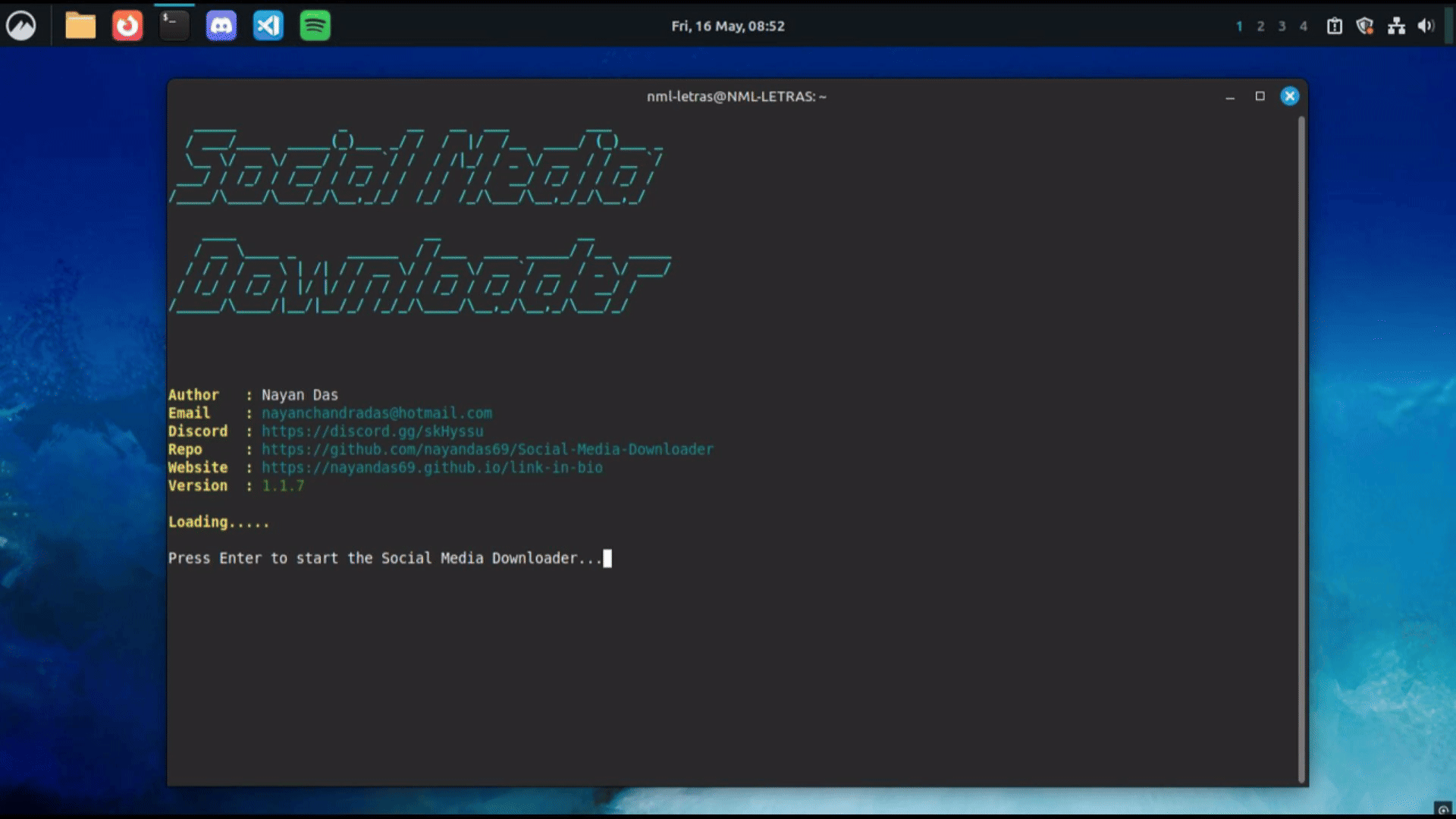The image size is (1456, 819).
Task: Launch the Discord app
Action: coord(221,25)
